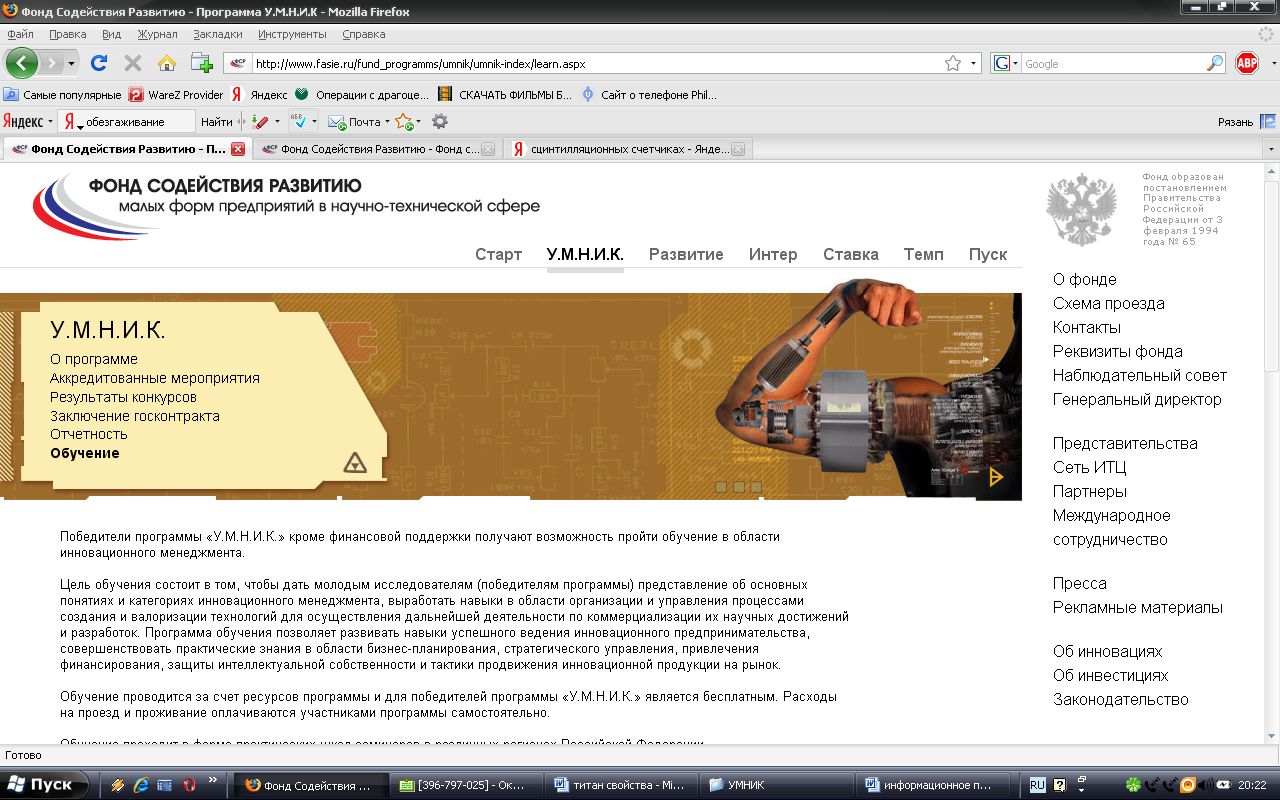Viewport: 1280px width, 800px height.
Task: Expand the Quick Launch overflow chevron
Action: (212, 780)
